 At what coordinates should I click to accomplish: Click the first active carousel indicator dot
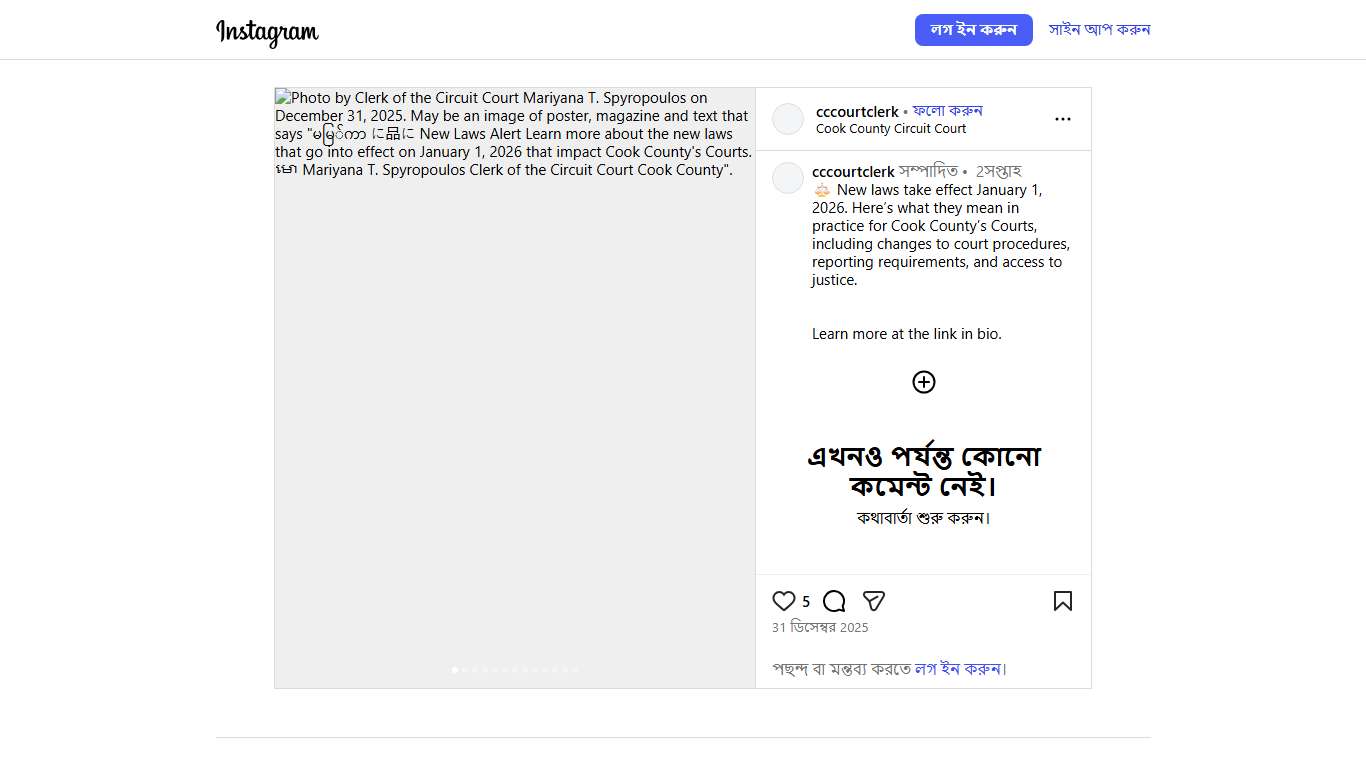[x=455, y=670]
